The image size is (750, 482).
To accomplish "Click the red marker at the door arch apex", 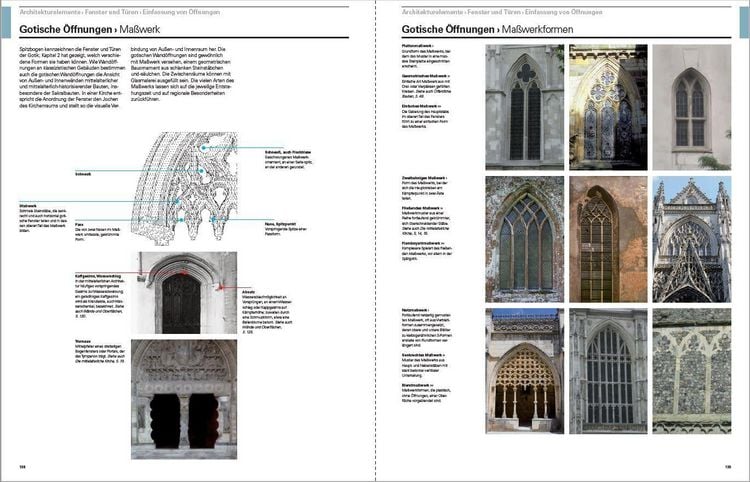I will pos(184,272).
